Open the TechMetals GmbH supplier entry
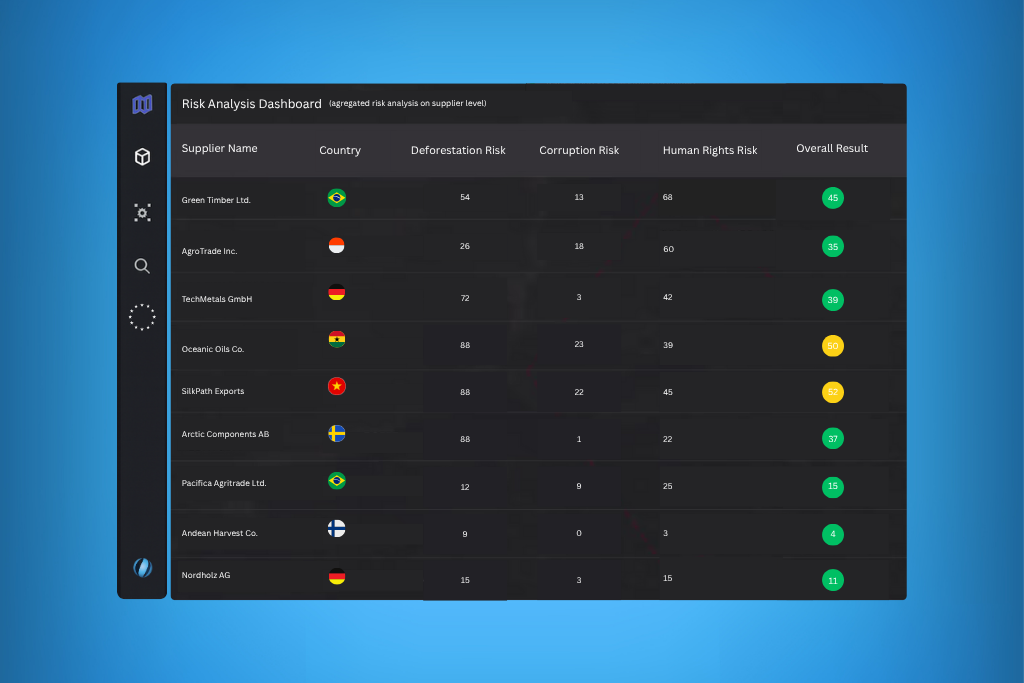The height and width of the screenshot is (683, 1024). click(217, 299)
